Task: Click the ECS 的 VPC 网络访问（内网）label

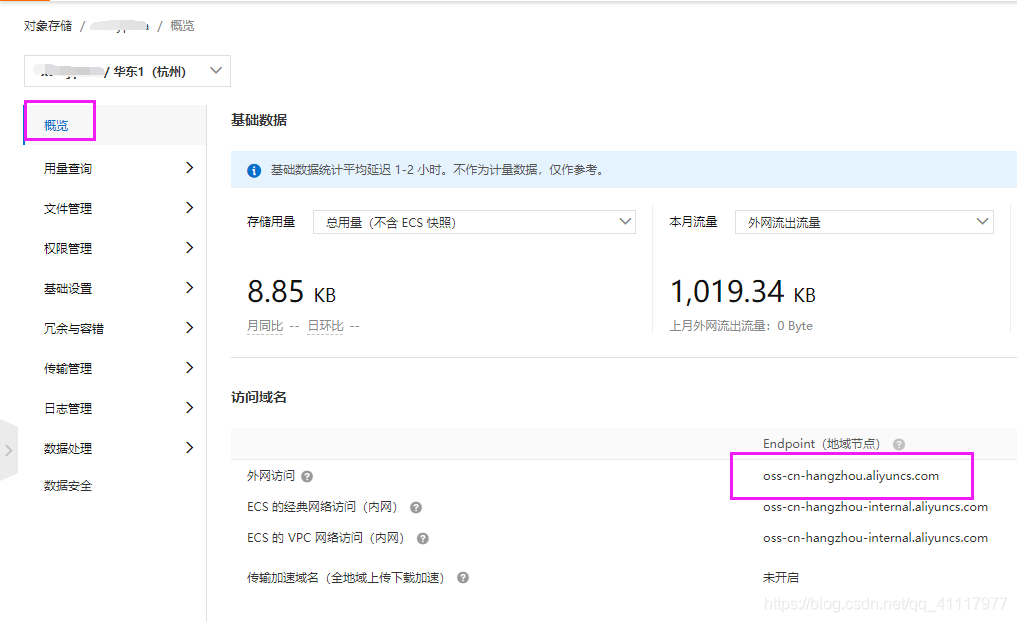Action: pyautogui.click(x=326, y=538)
